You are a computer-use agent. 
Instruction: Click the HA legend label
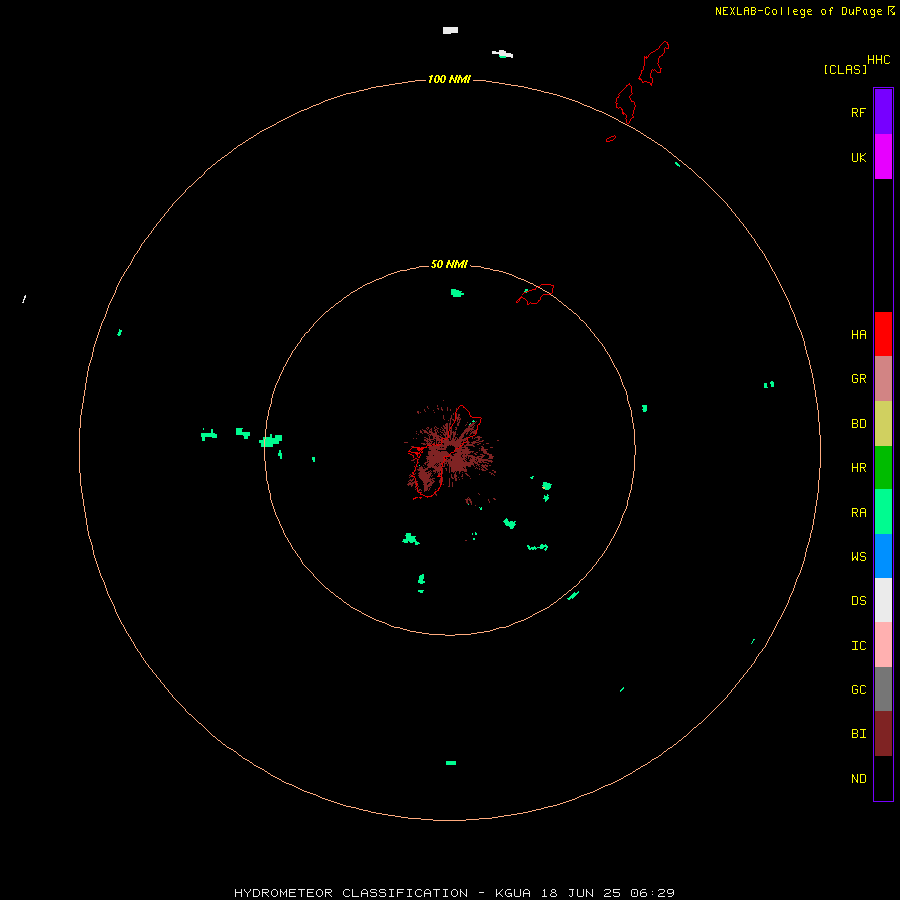click(x=859, y=335)
